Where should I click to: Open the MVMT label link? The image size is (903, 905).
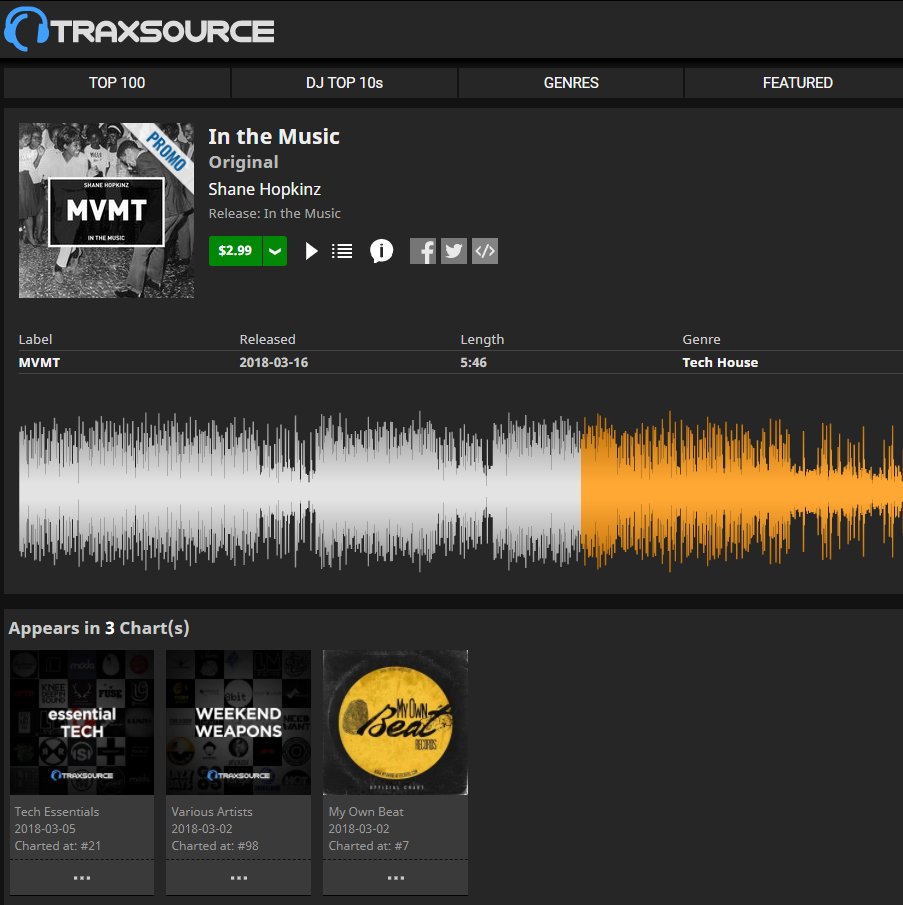39,362
